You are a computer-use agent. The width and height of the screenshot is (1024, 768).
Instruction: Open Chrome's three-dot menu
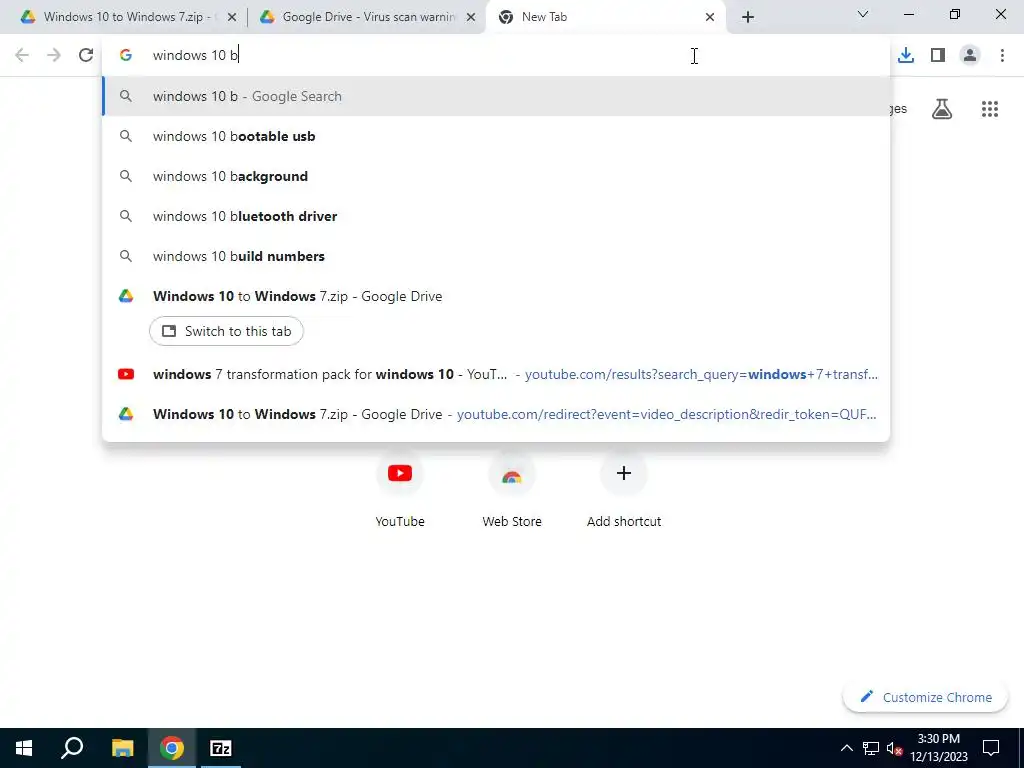[1002, 56]
